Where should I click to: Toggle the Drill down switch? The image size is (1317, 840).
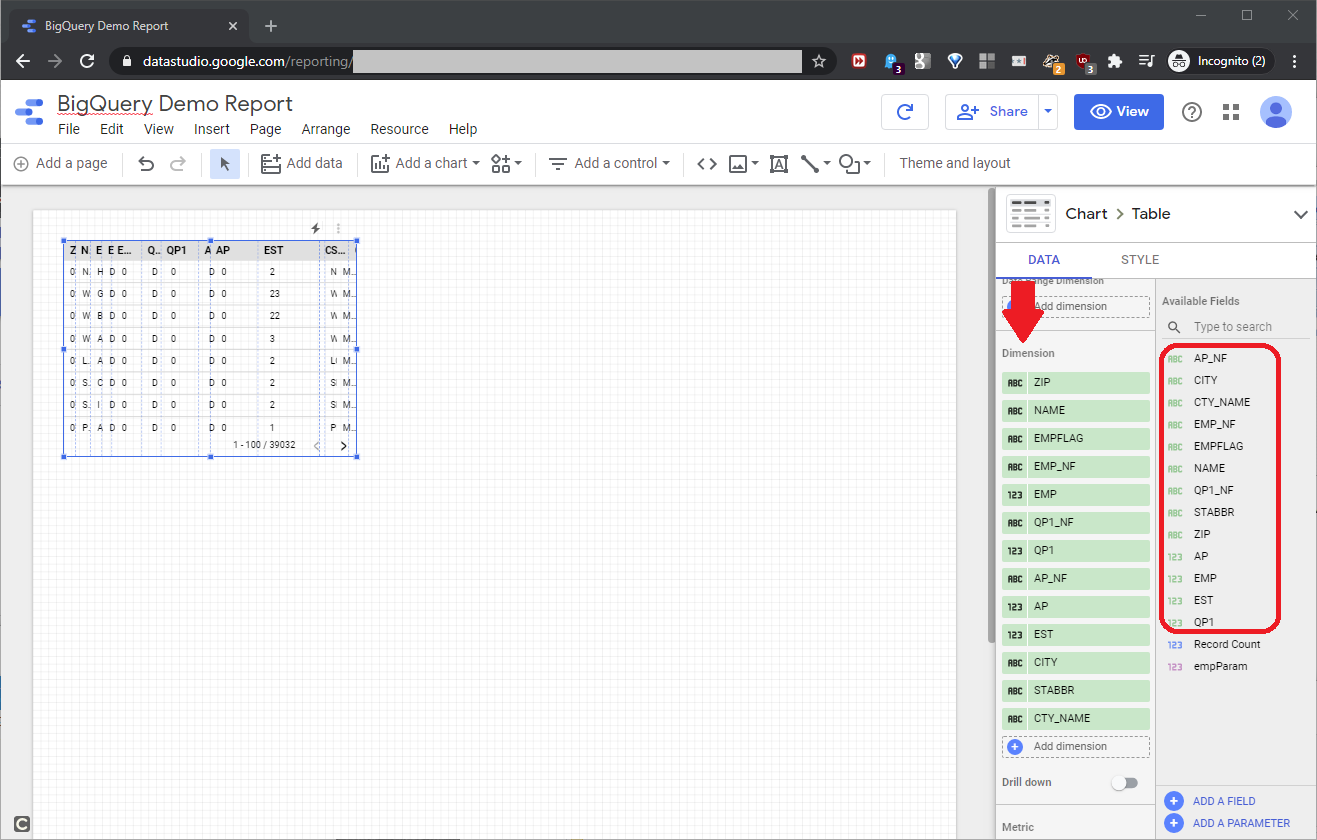click(x=1125, y=783)
